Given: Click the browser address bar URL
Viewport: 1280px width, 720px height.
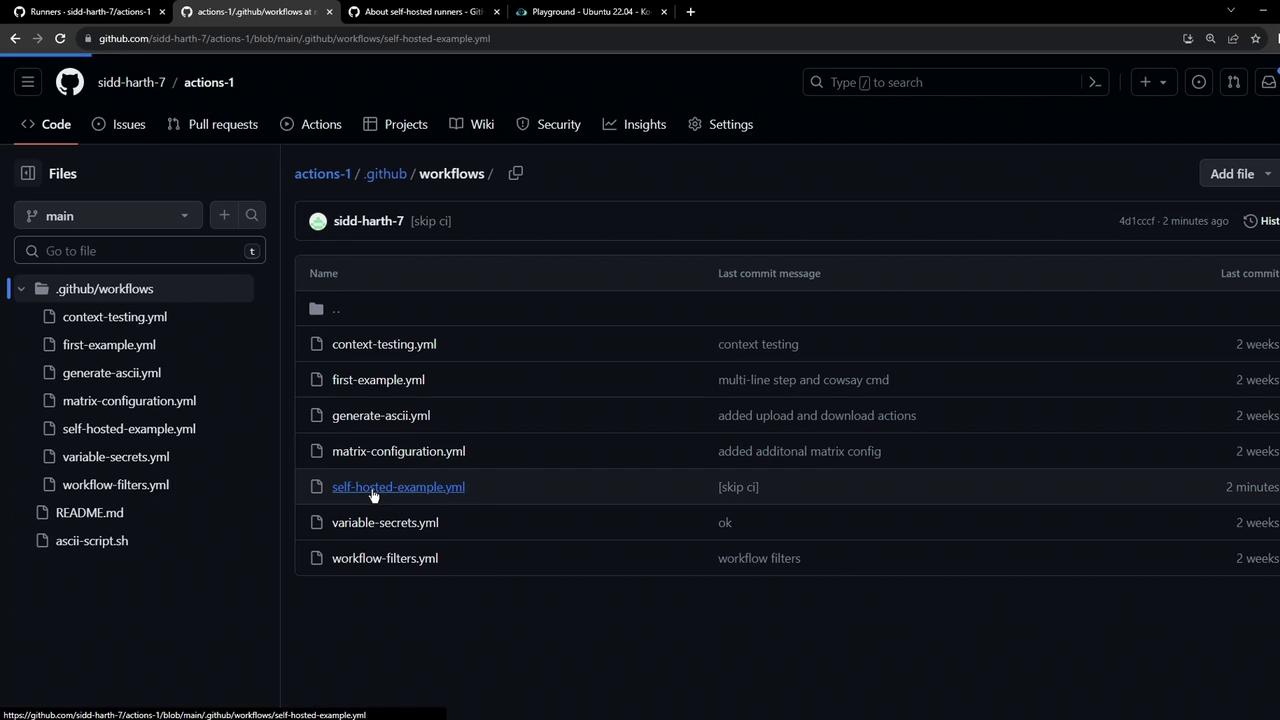Looking at the screenshot, I should (294, 38).
